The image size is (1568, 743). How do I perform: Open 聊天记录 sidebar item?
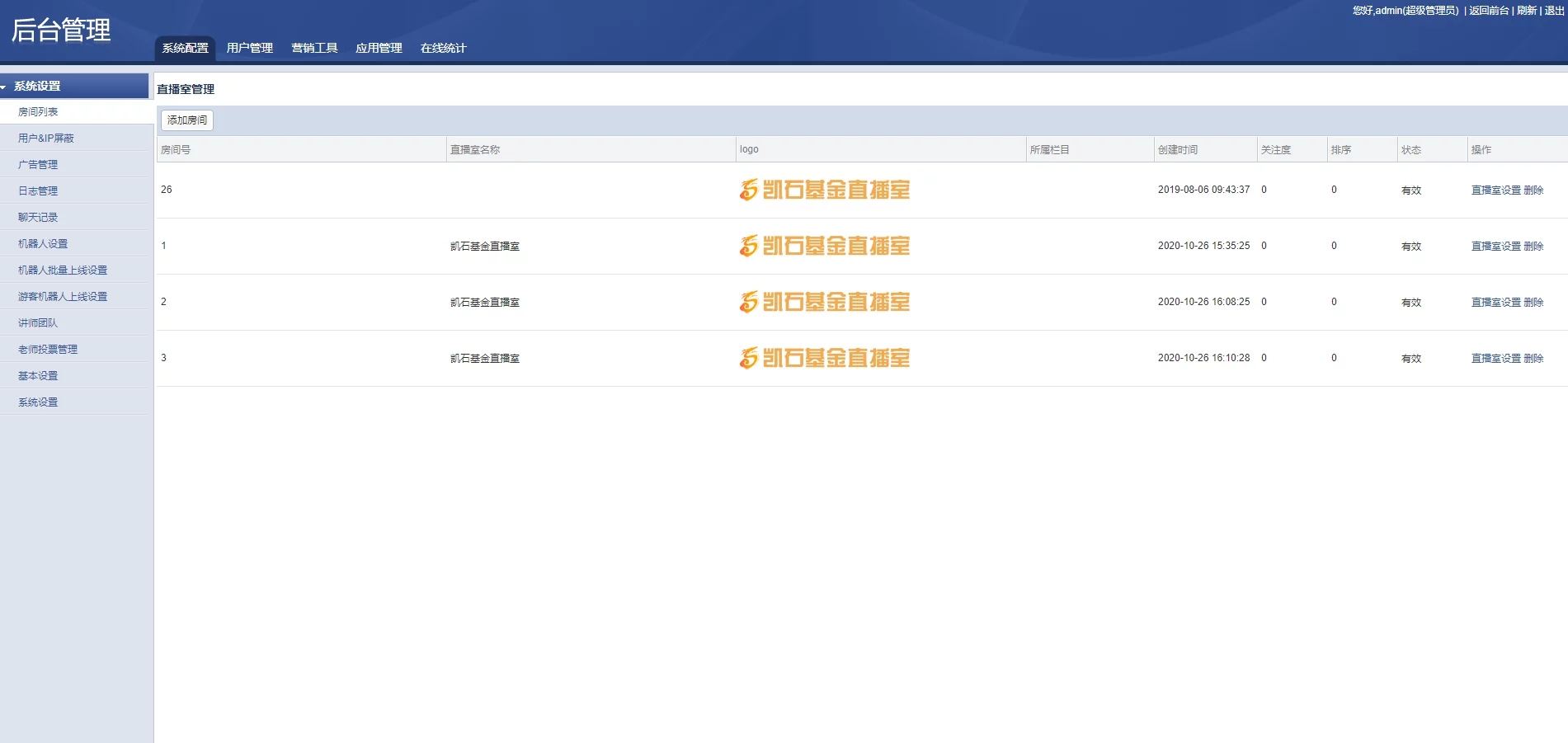tap(38, 218)
